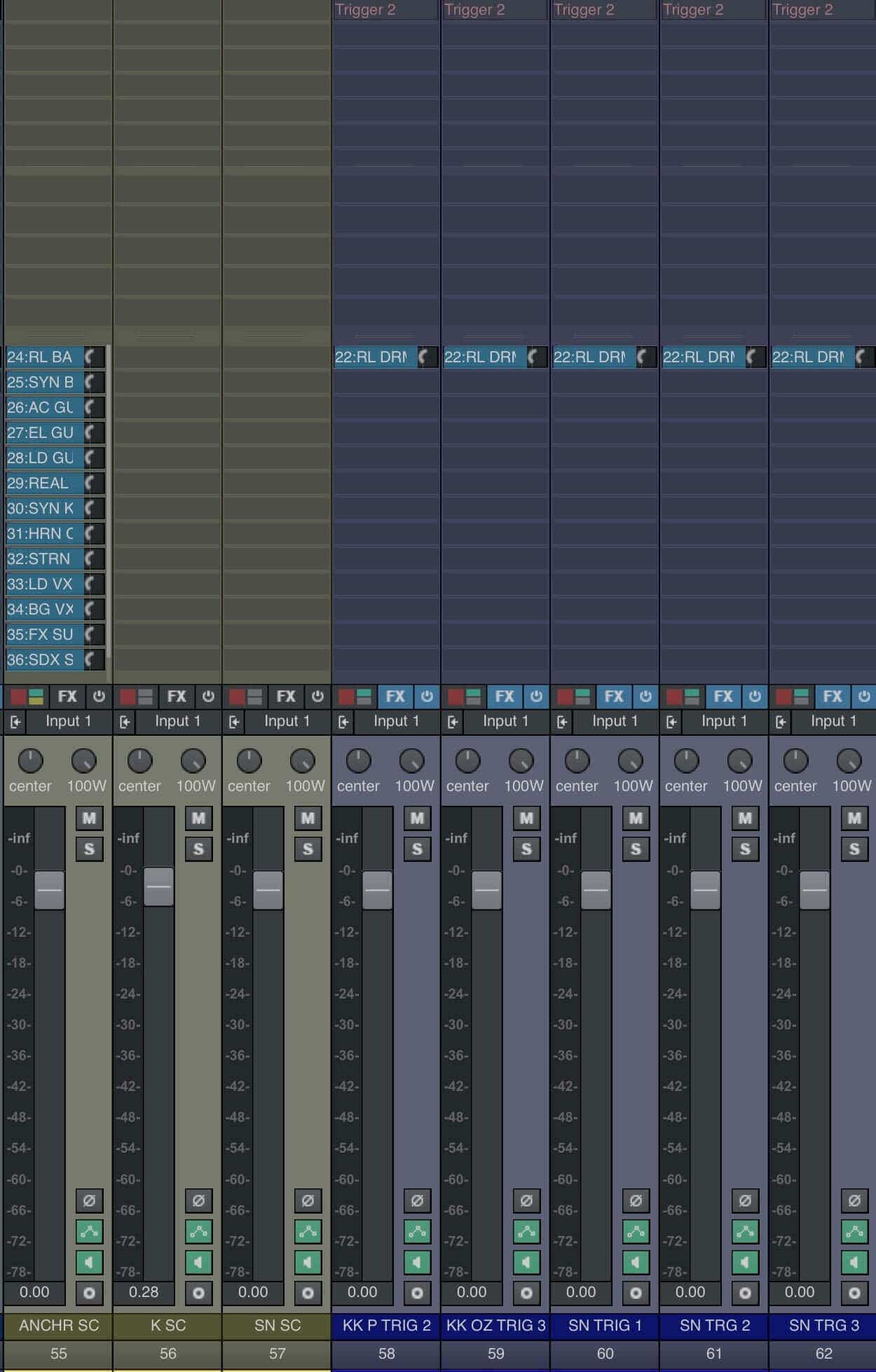876x1372 pixels.
Task: Open Input 1 dropdown on SN TRIG 1
Action: pyautogui.click(x=615, y=721)
